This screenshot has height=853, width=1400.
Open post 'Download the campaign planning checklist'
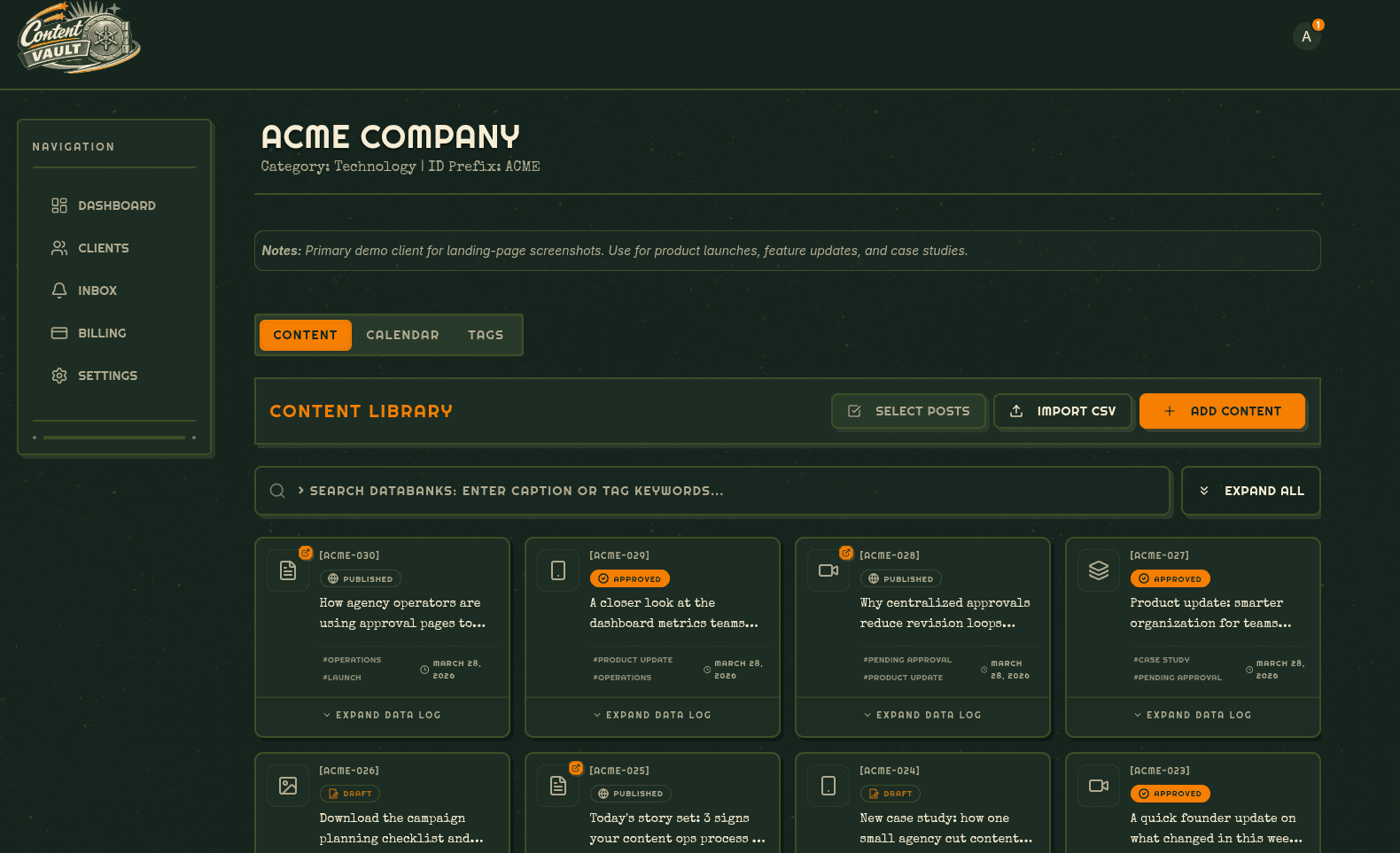[x=401, y=828]
